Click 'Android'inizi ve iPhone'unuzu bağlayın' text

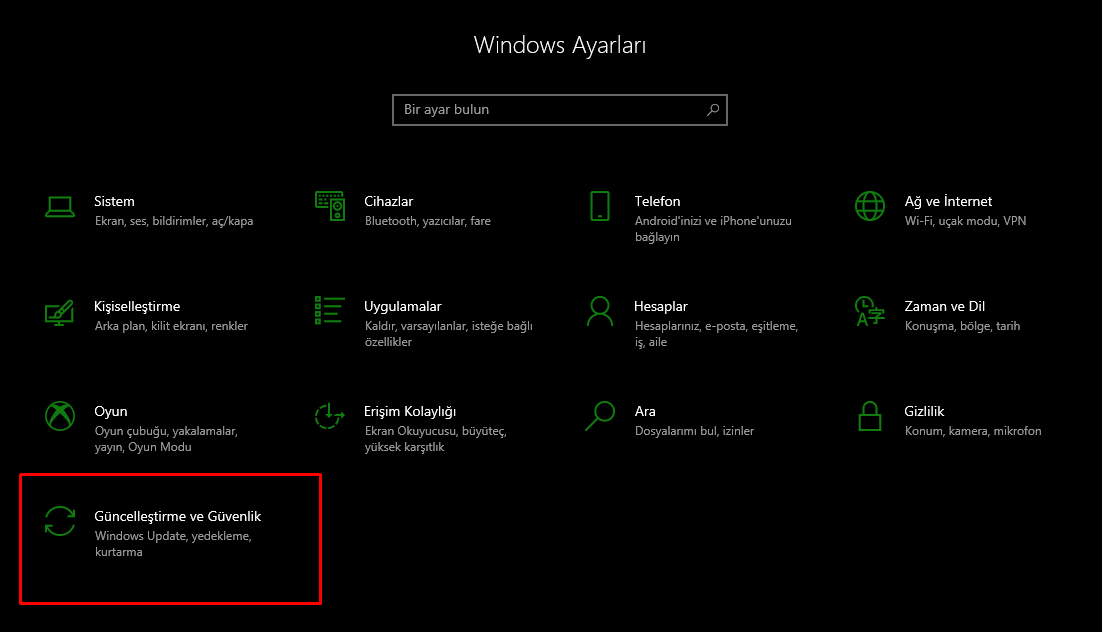tap(713, 229)
